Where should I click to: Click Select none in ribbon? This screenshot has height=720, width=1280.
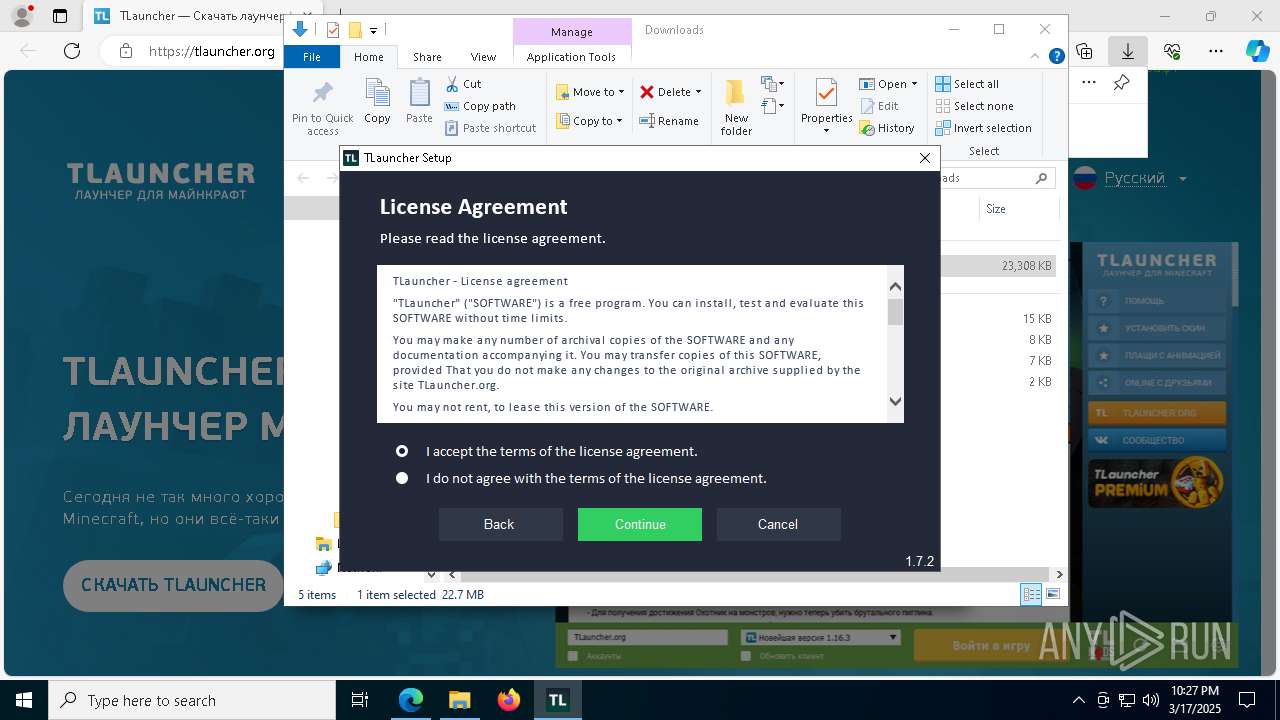coord(975,106)
